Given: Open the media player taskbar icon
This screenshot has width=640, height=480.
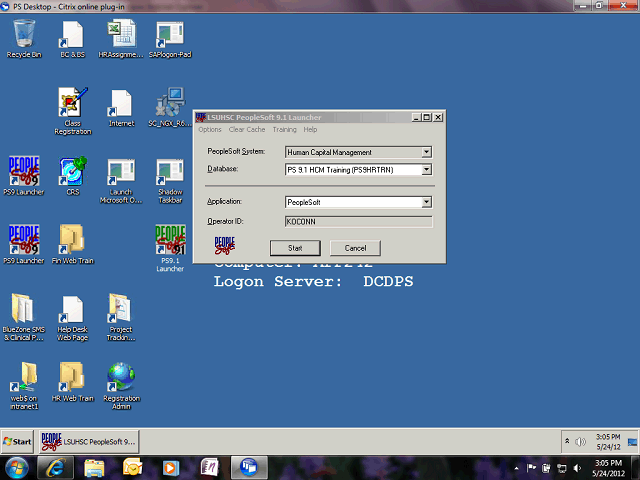Looking at the screenshot, I should 171,468.
